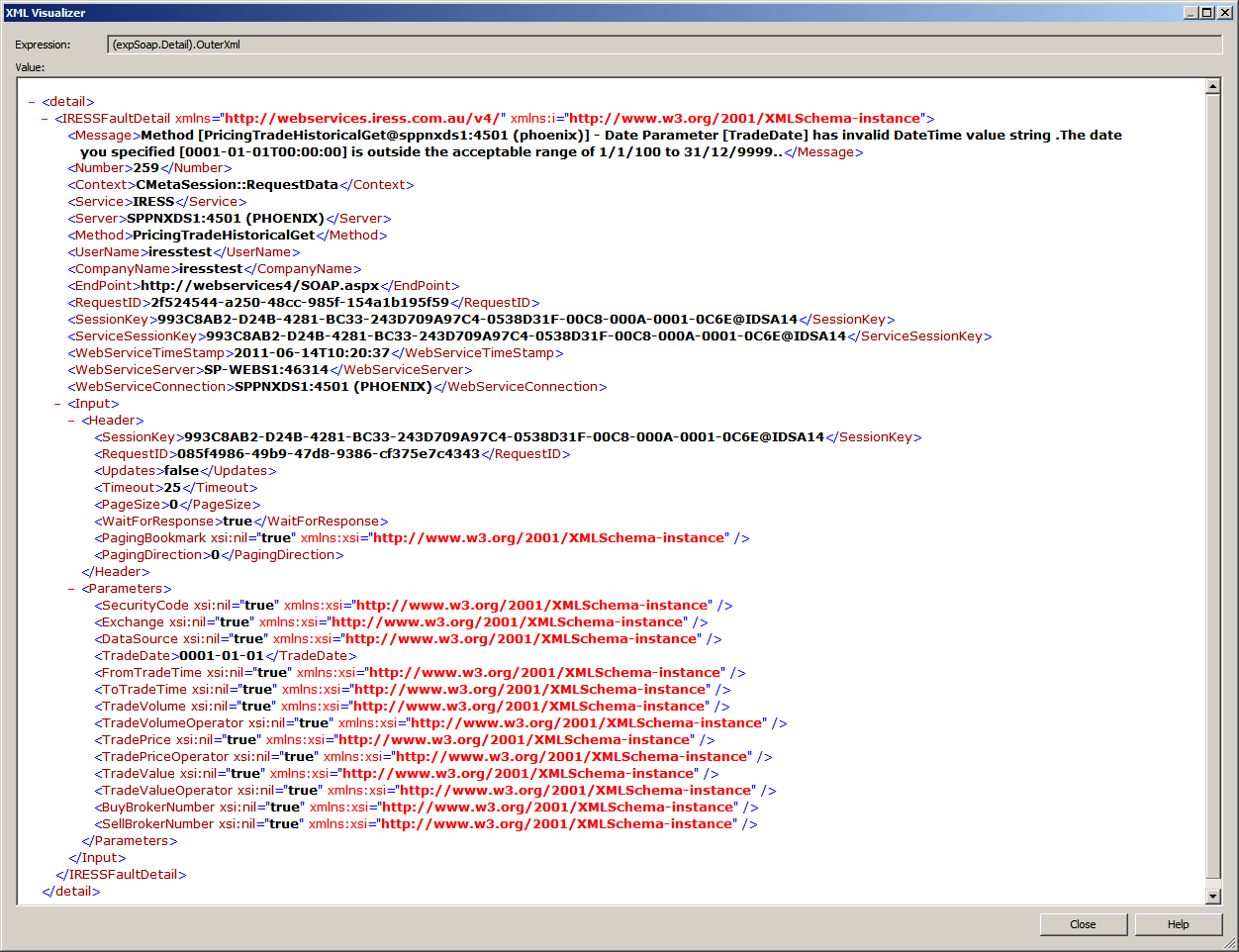1239x952 pixels.
Task: Select the Context value CMetaSession::RequestData
Action: [x=238, y=185]
